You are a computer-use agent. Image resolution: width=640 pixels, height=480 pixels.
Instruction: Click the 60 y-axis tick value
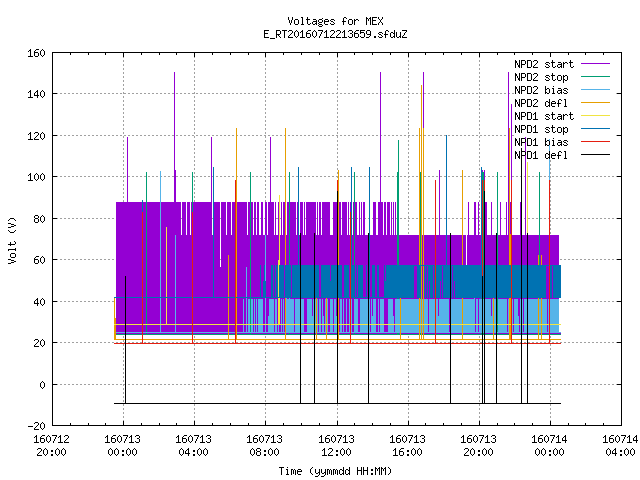(x=39, y=260)
